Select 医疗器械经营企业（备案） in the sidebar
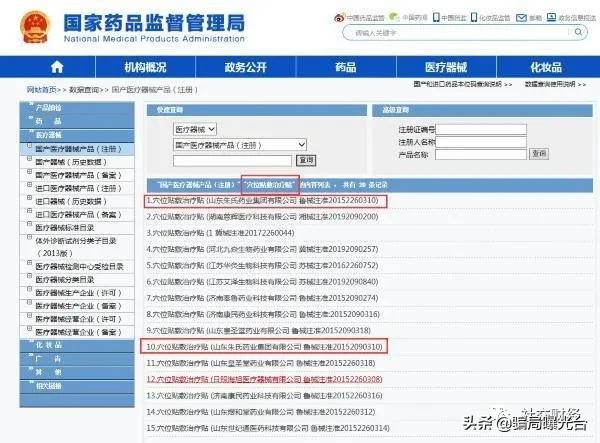Screen dimensions: 600x443 (78, 332)
